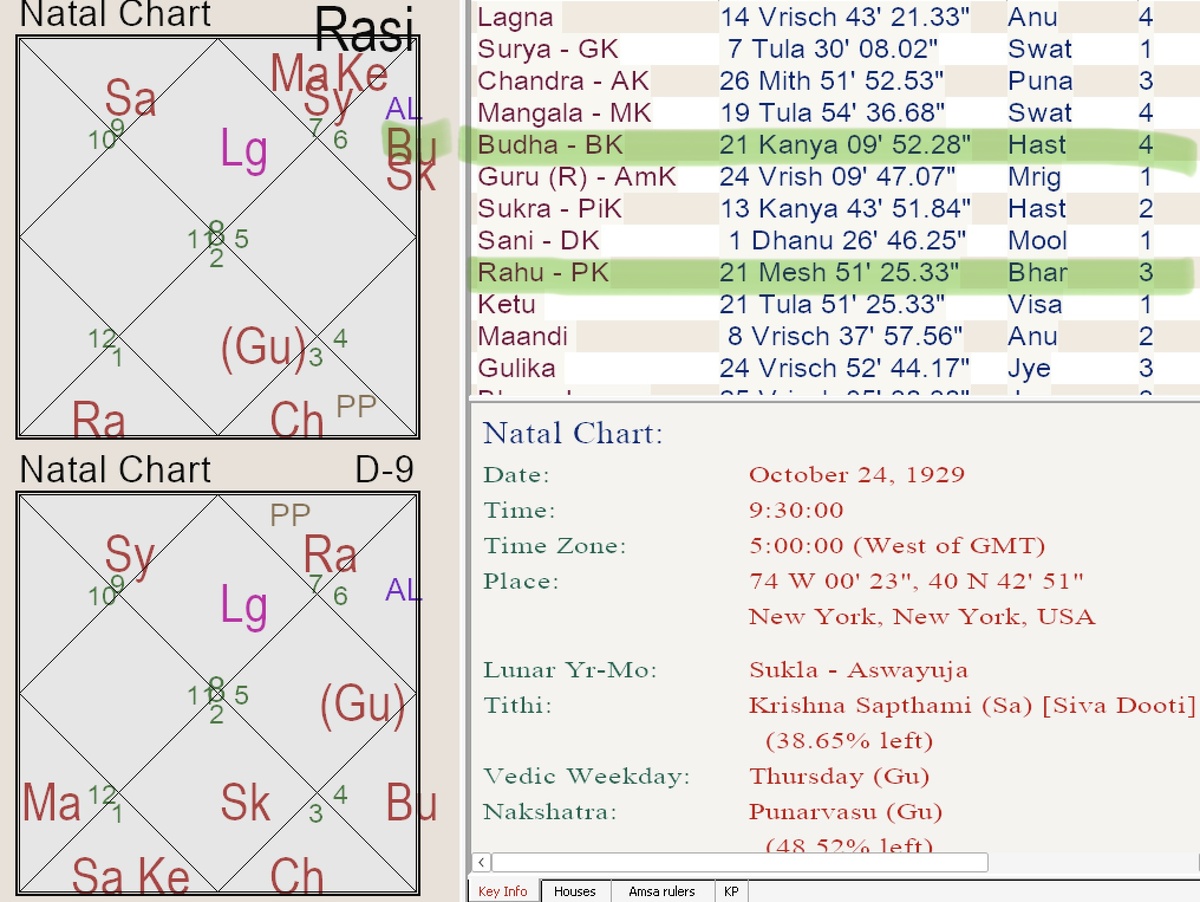
Task: Select the Sani - DK row
Action: point(835,241)
